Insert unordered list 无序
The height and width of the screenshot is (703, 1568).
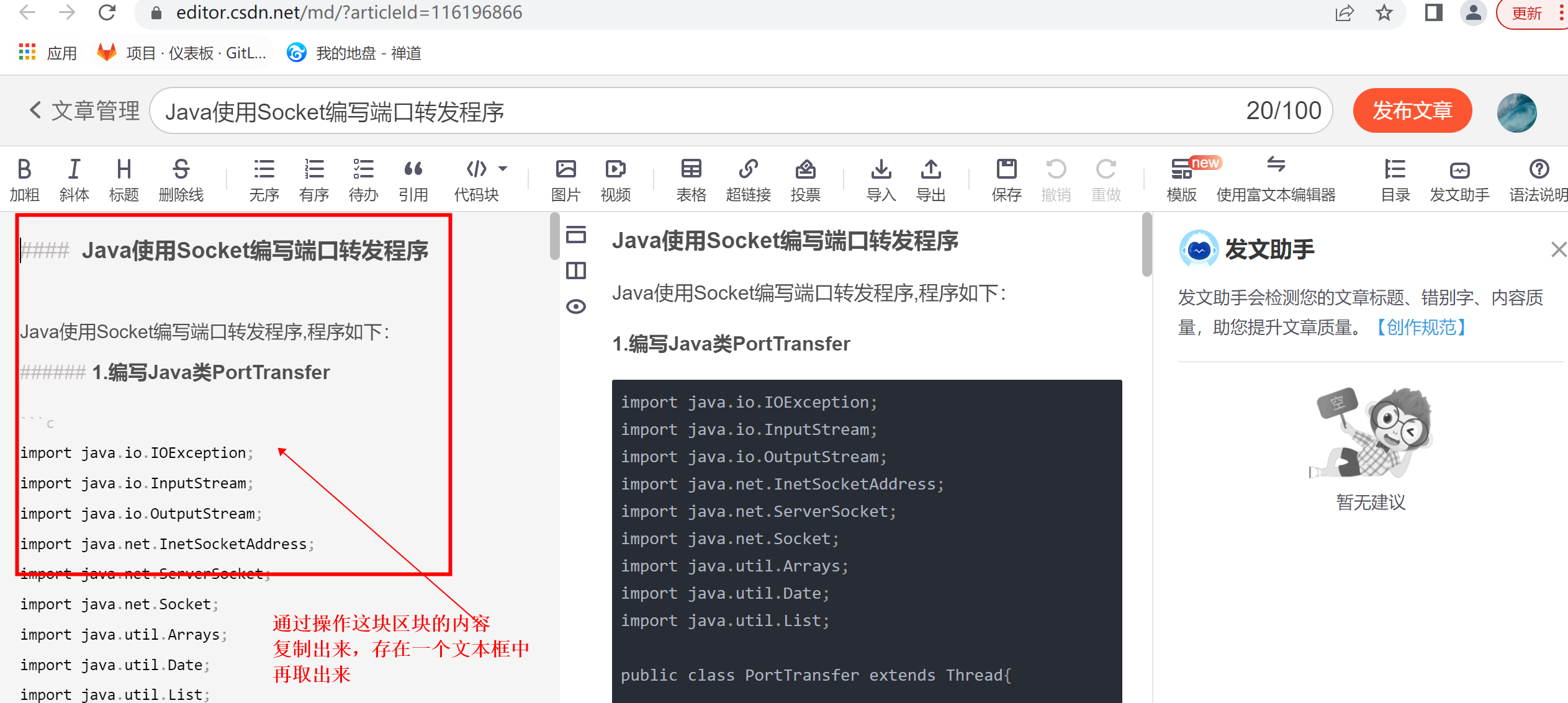(x=264, y=180)
